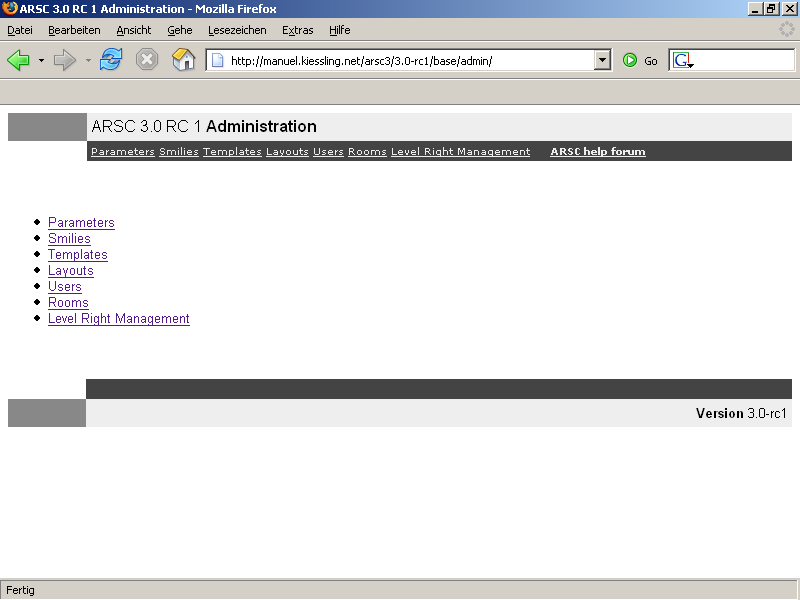800x600 pixels.
Task: Click inside the URL address field
Action: coord(400,61)
